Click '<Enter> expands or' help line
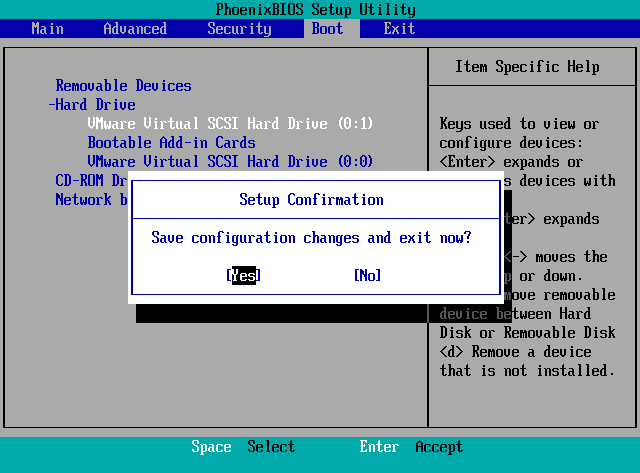 point(511,162)
